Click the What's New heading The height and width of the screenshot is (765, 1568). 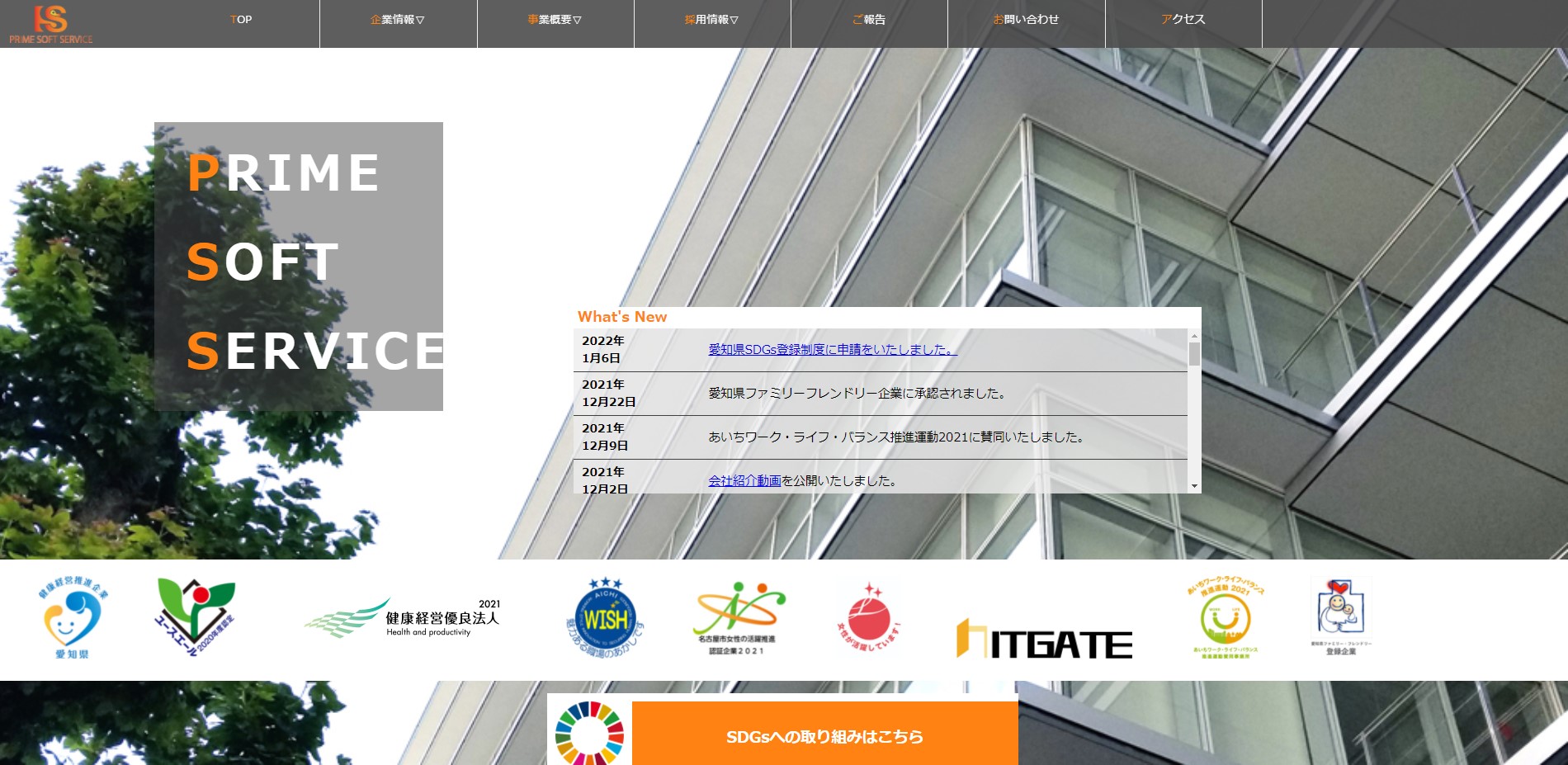[622, 317]
